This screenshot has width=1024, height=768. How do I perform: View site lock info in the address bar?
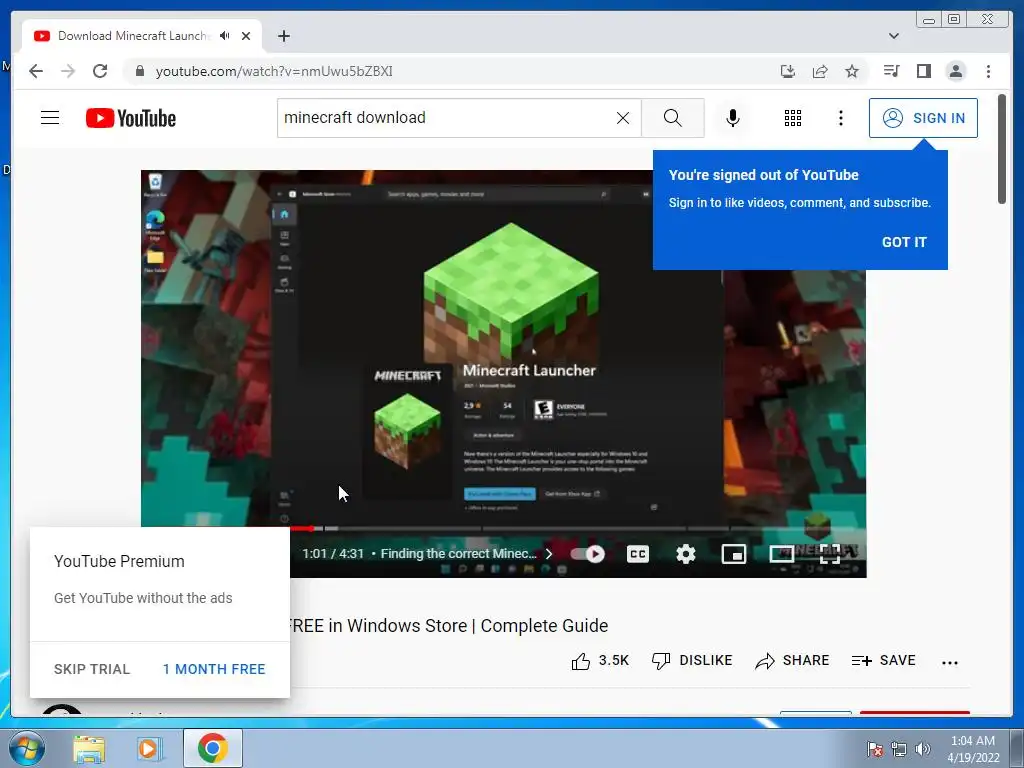coord(139,71)
